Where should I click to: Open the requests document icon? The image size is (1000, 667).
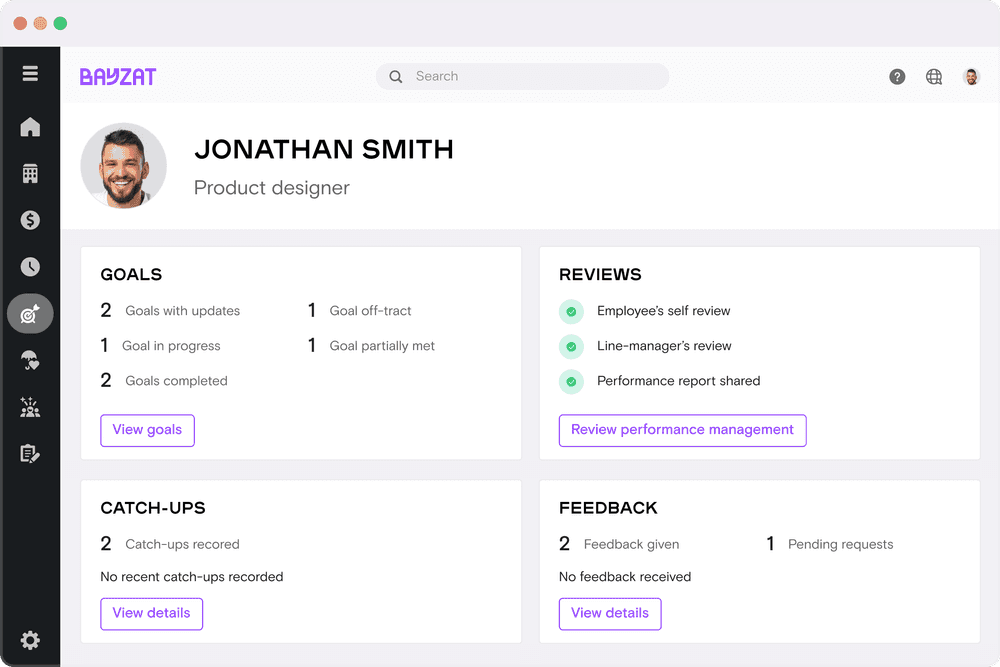point(30,453)
